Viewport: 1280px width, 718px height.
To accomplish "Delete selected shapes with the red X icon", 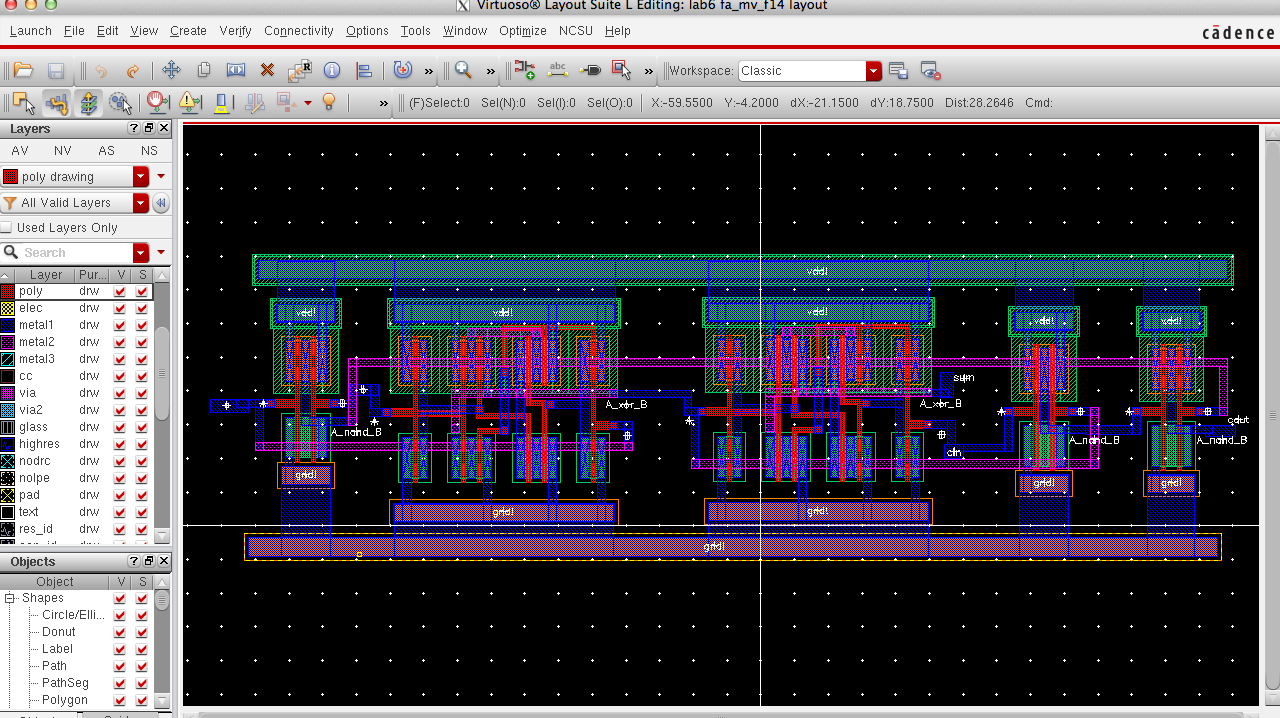I will (268, 70).
